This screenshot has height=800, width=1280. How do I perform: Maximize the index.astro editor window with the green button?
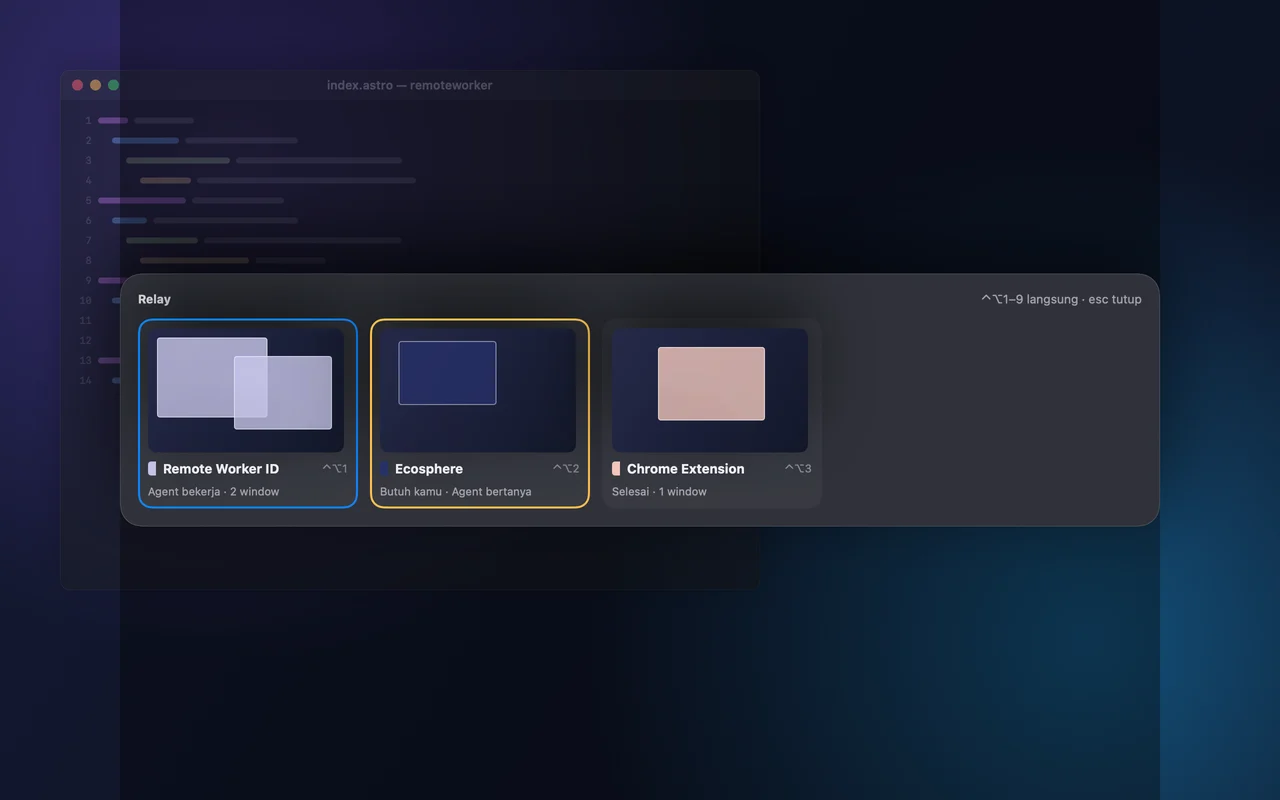coord(113,85)
